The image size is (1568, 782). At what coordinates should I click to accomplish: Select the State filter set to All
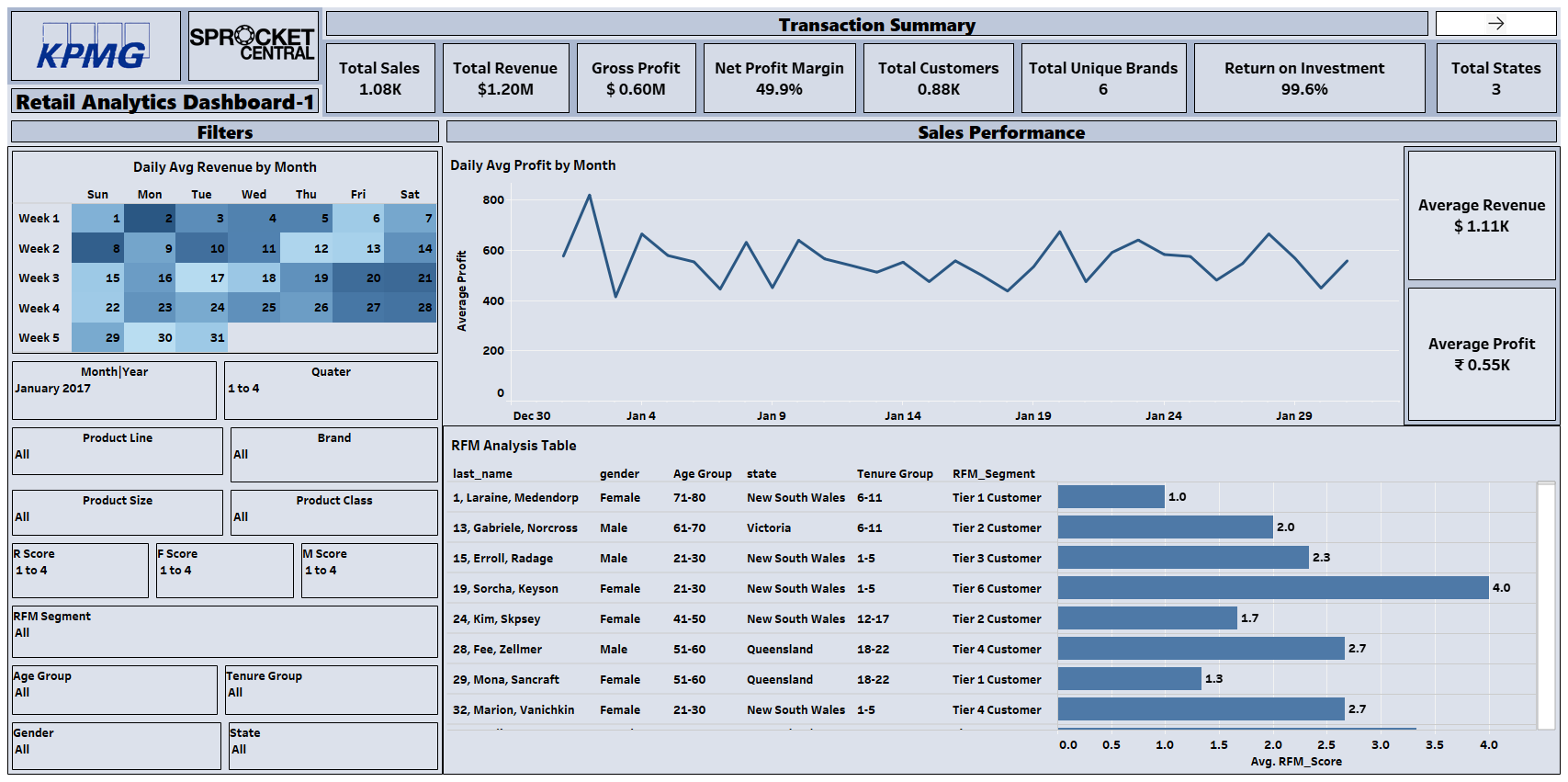pos(333,749)
